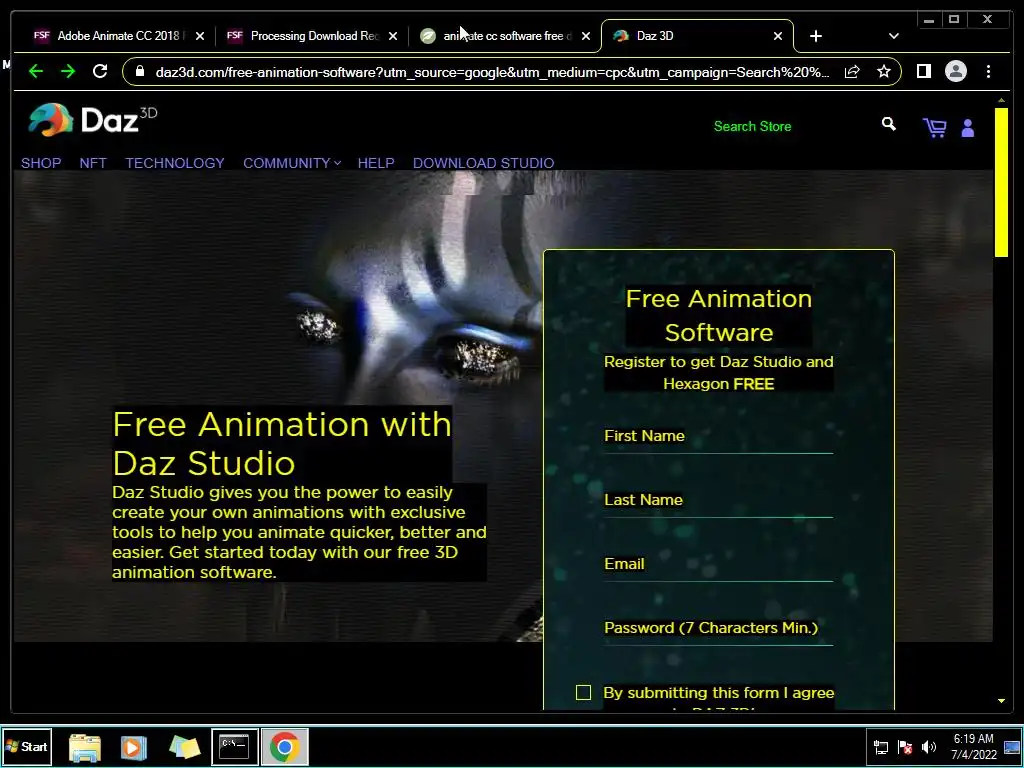
Task: Open the shopping cart
Action: coord(934,127)
